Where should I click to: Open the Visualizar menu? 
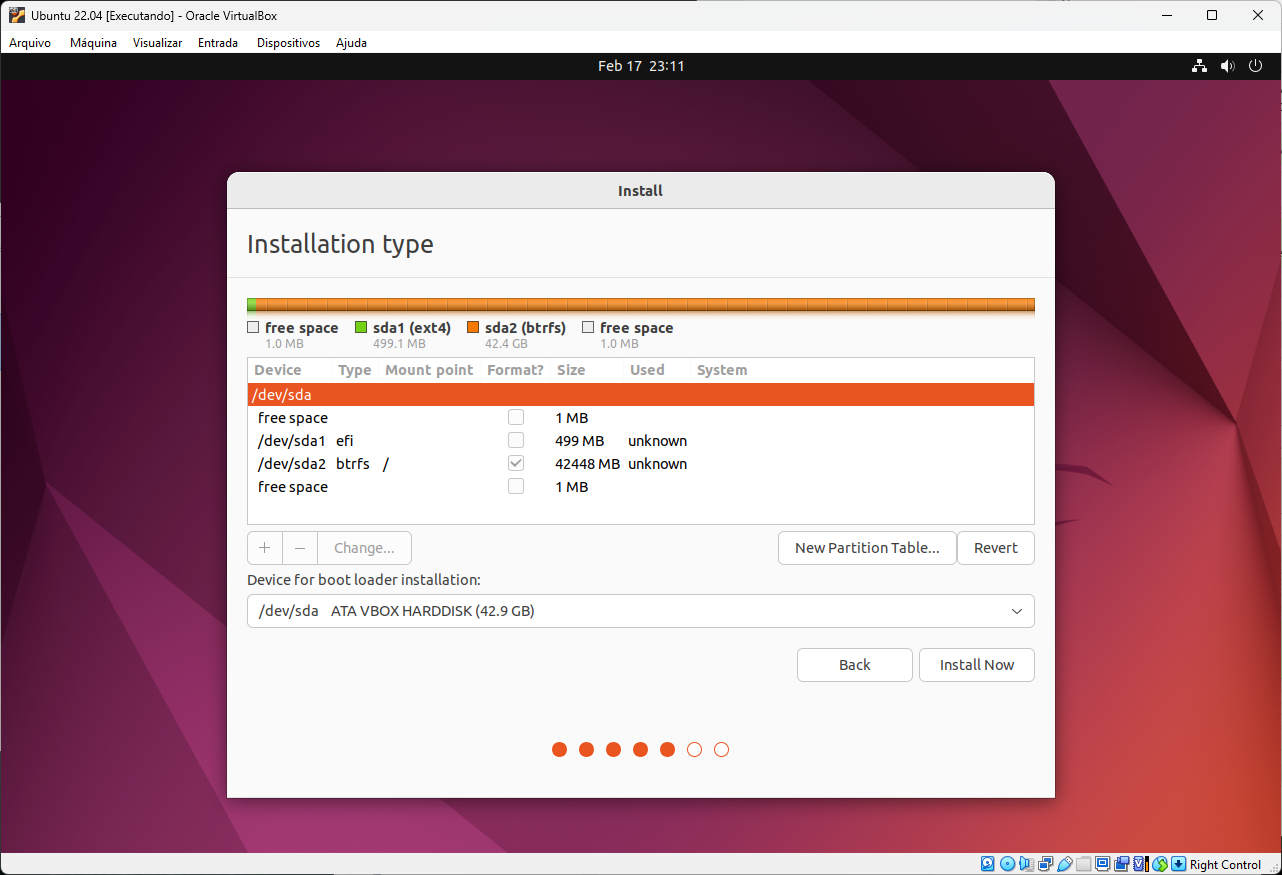pos(157,43)
